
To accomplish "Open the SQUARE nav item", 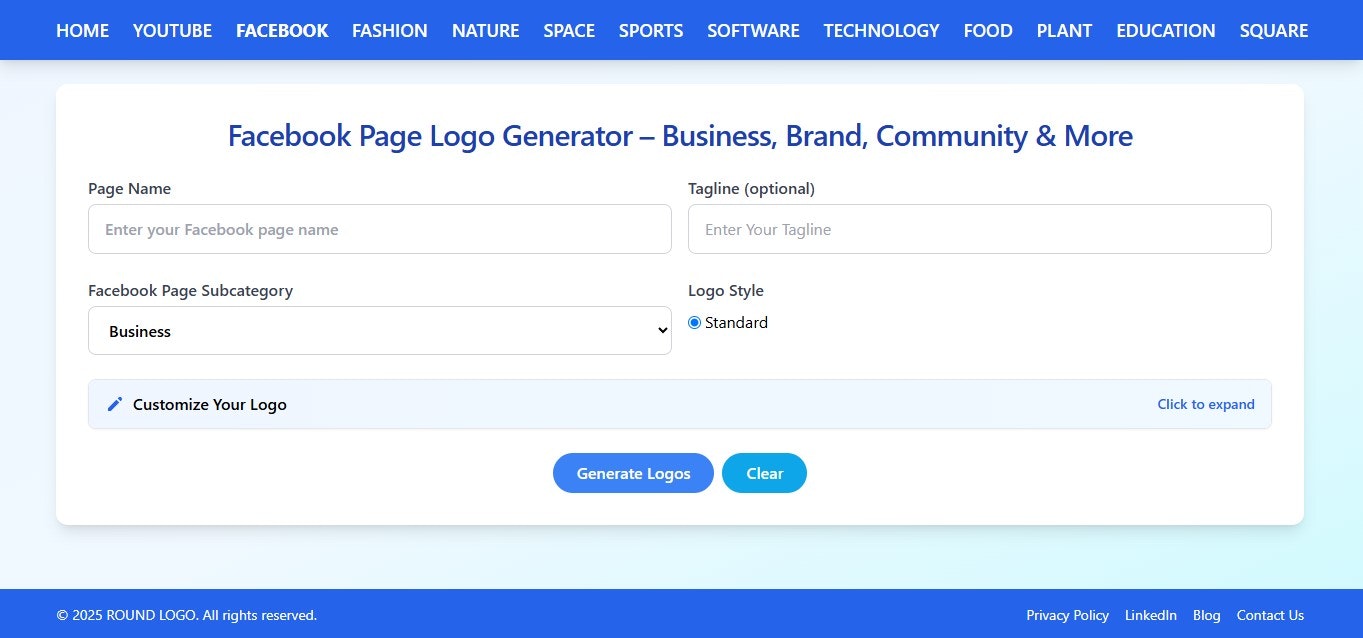I will 1274,31.
